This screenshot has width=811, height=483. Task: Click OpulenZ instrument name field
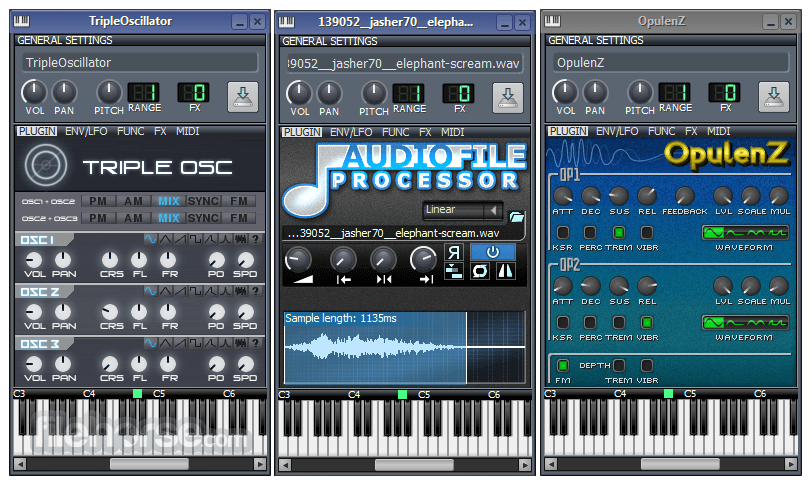671,63
